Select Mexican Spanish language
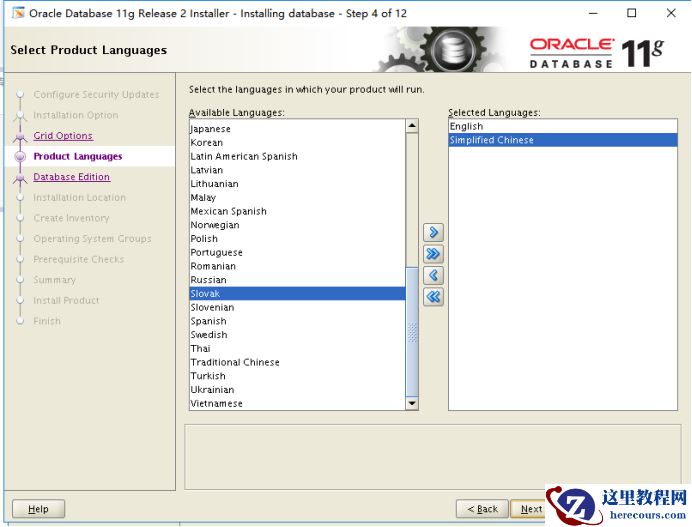This screenshot has height=527, width=692. pyautogui.click(x=297, y=211)
